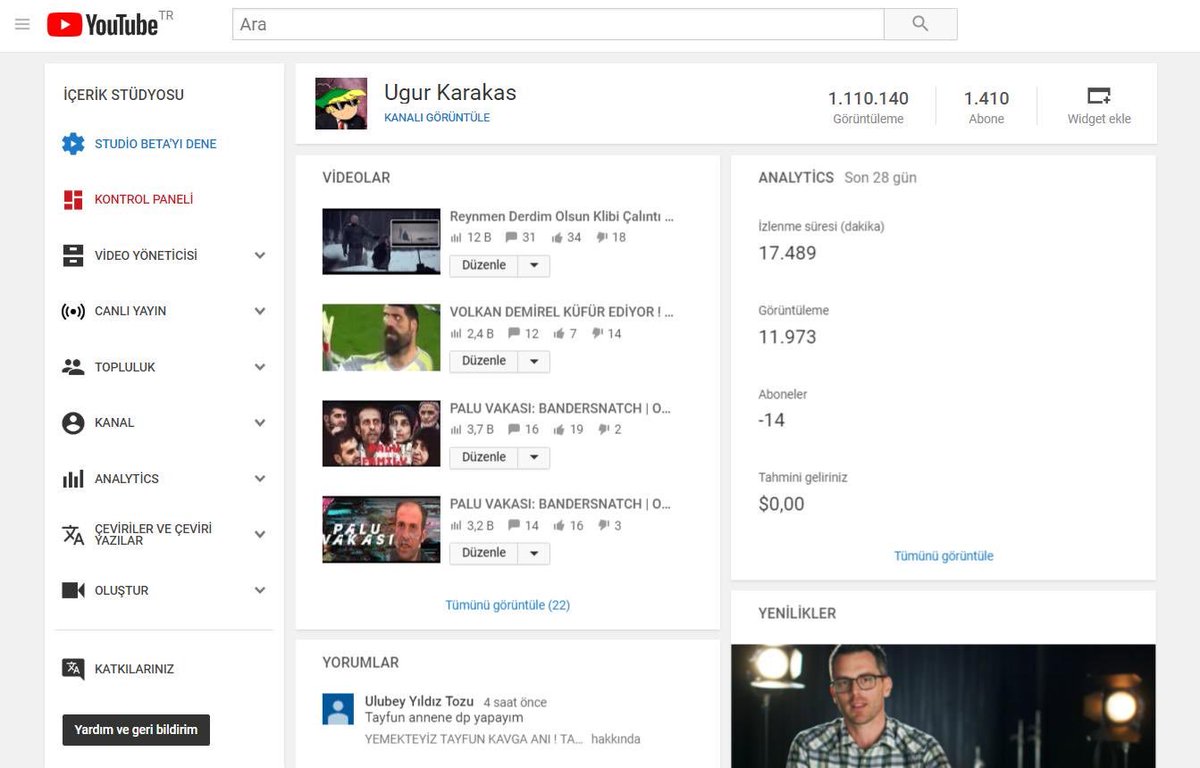The height and width of the screenshot is (768, 1200).
Task: Click the YEMEKTEYİZ TAYFUN KAVGA ANI video reference
Action: pyautogui.click(x=474, y=740)
